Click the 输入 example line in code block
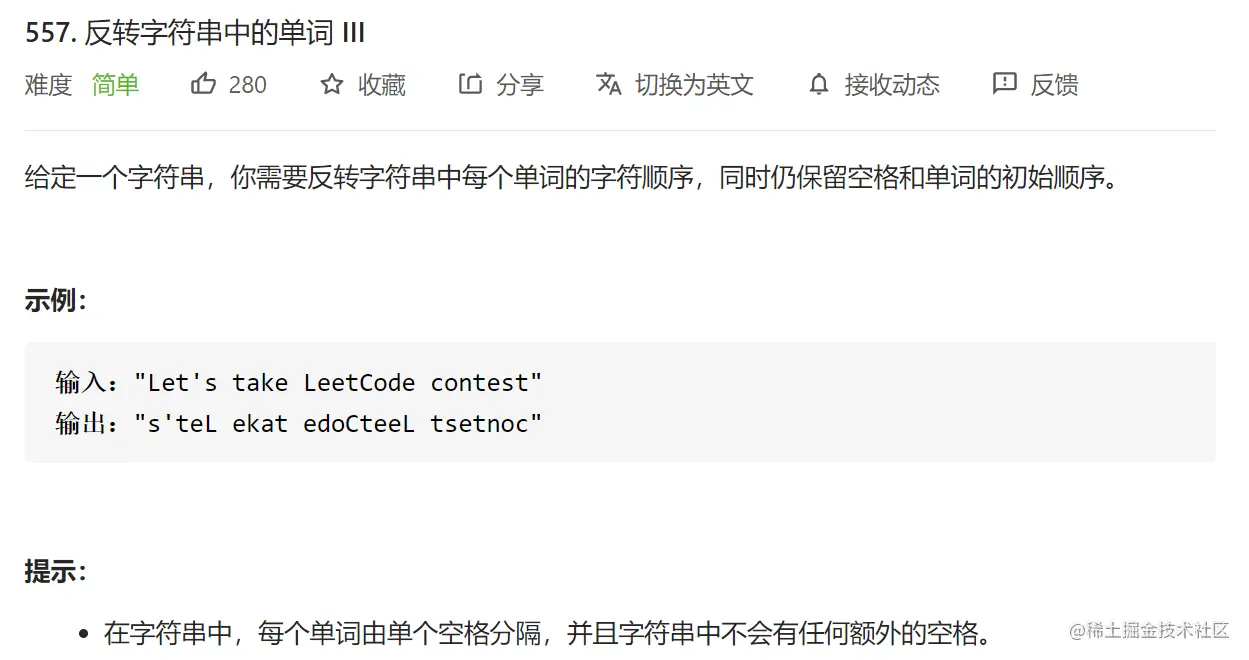Viewport: 1249px width, 660px height. [x=298, y=382]
